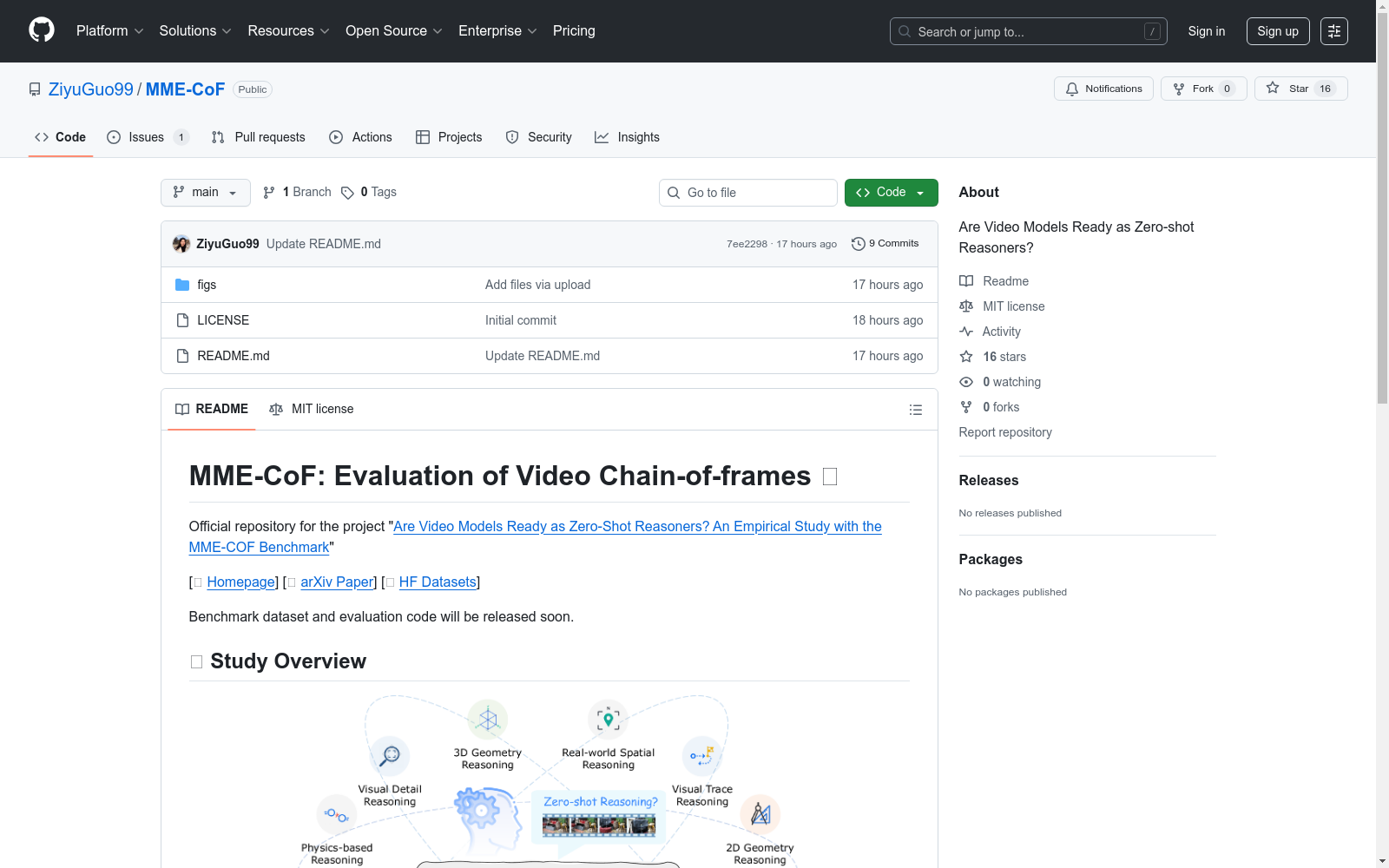Viewport: 1389px width, 868px height.
Task: Open the README outline list icon
Action: (x=916, y=410)
